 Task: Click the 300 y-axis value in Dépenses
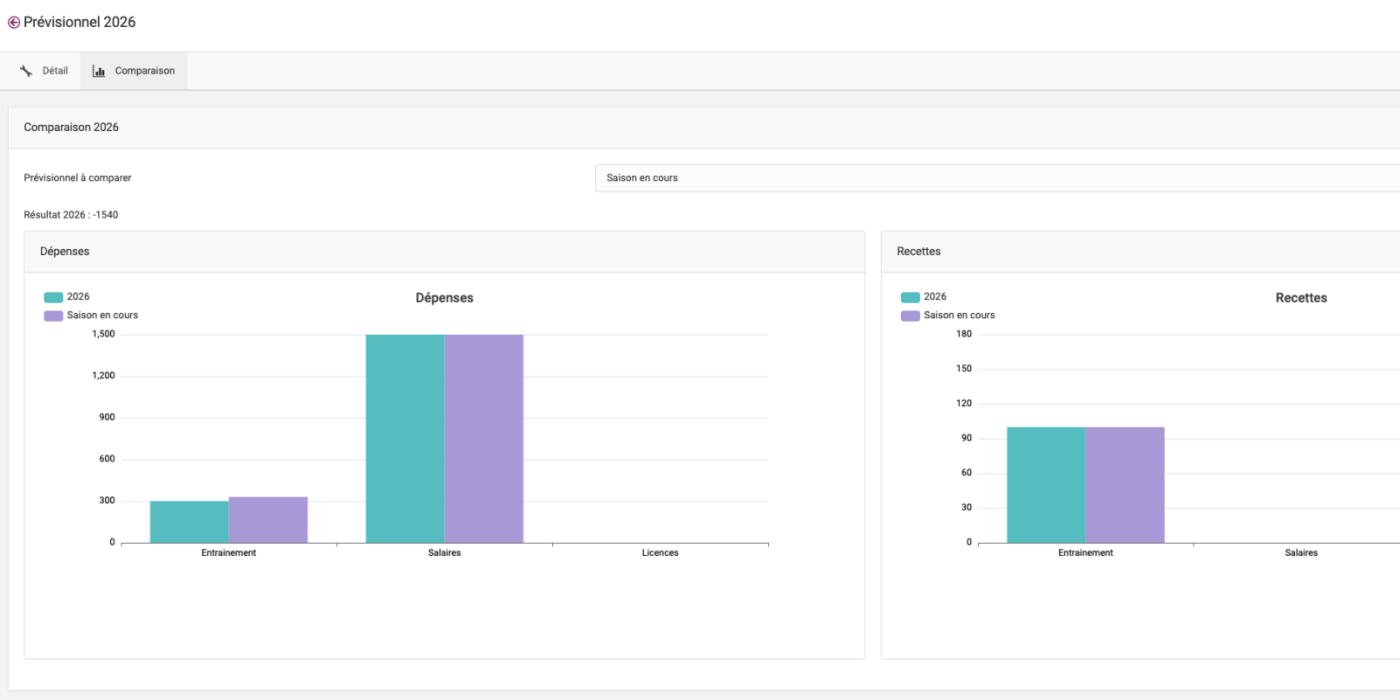106,501
